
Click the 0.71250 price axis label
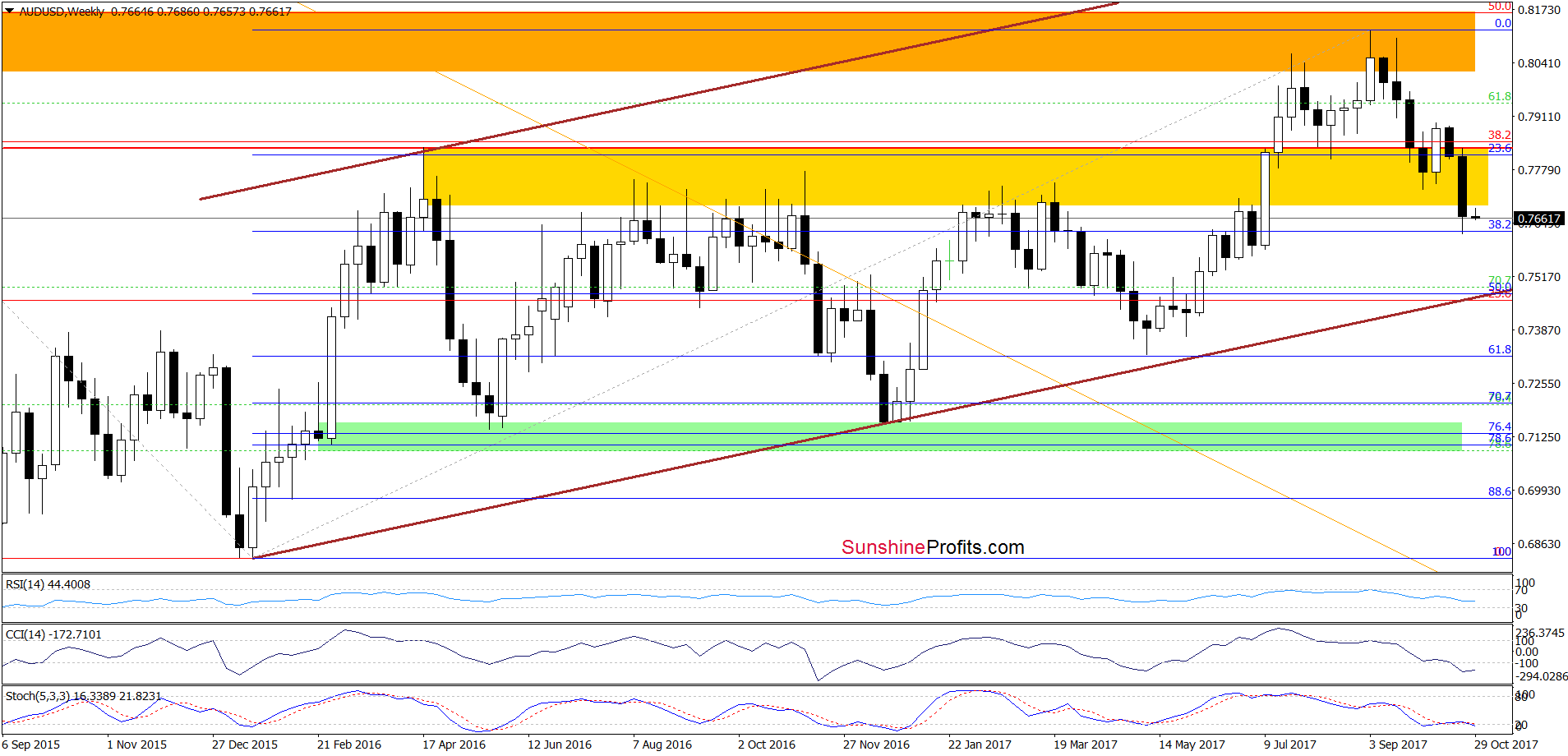tap(1538, 437)
